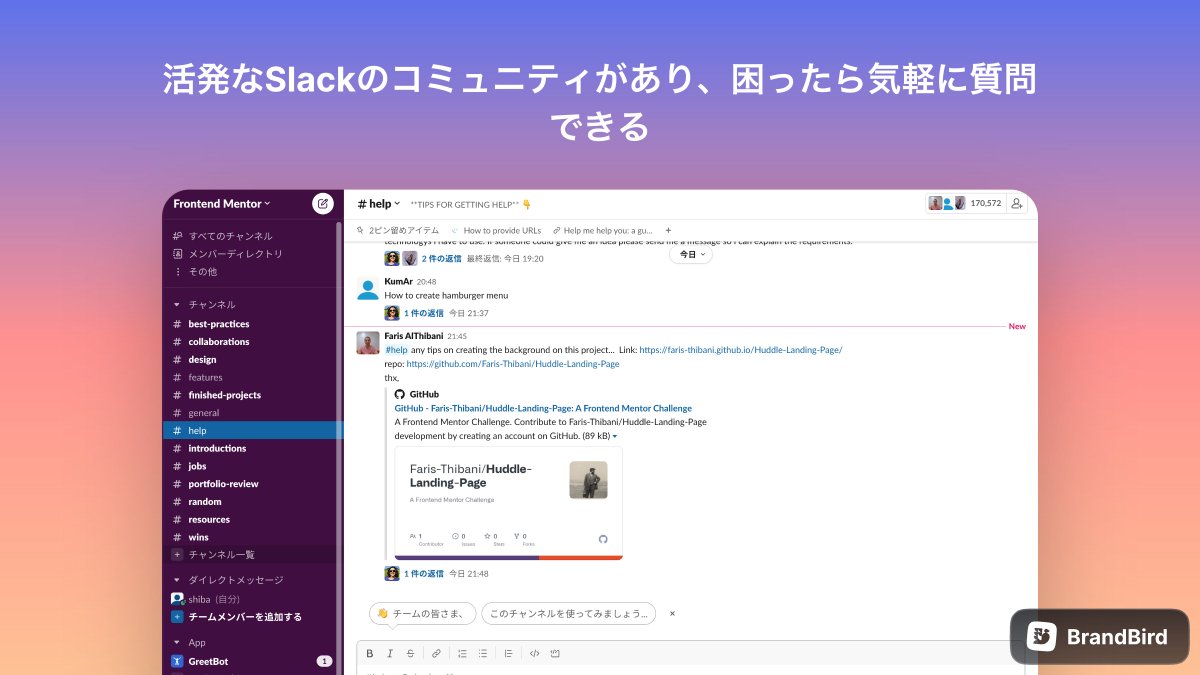
Task: Dismiss the message suggestions with the X
Action: 672,613
